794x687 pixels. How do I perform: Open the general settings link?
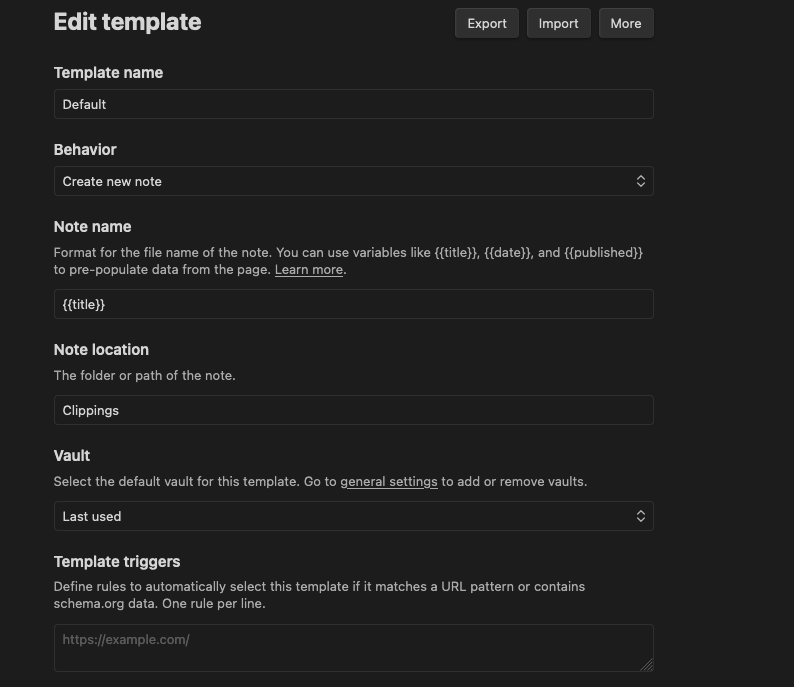point(389,482)
